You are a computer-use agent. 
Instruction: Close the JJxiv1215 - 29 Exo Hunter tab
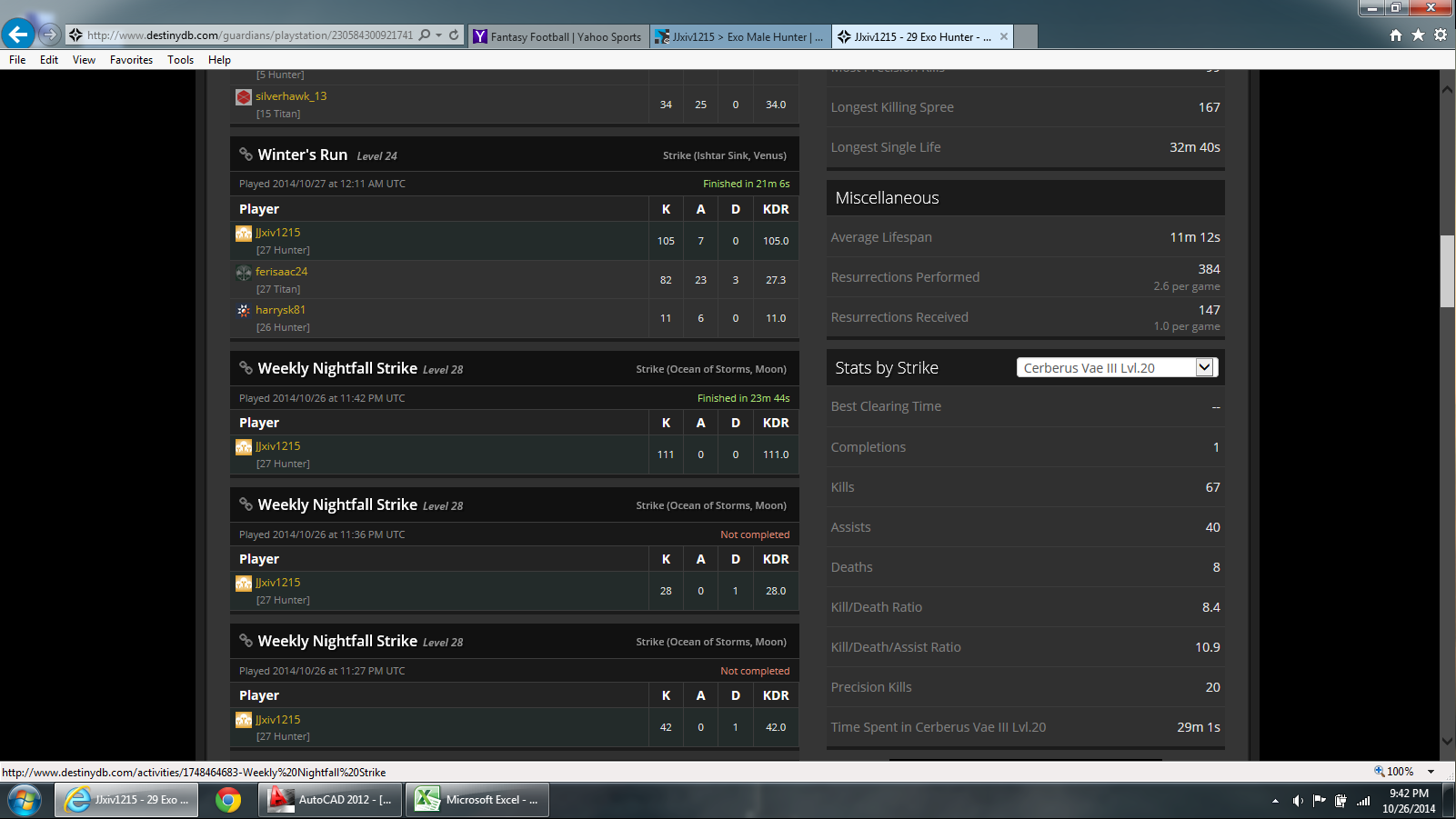[1004, 37]
